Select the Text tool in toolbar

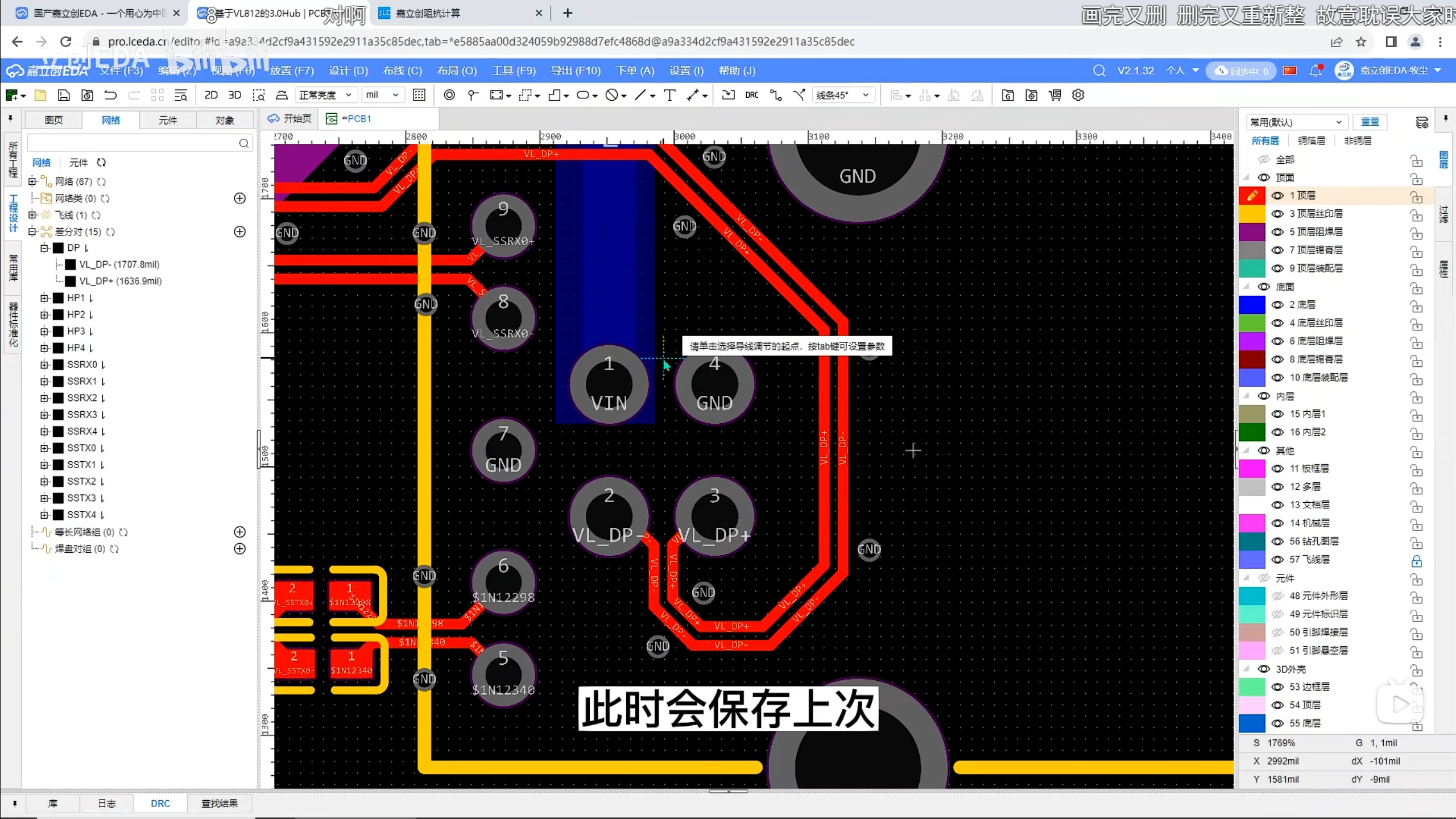coord(669,95)
